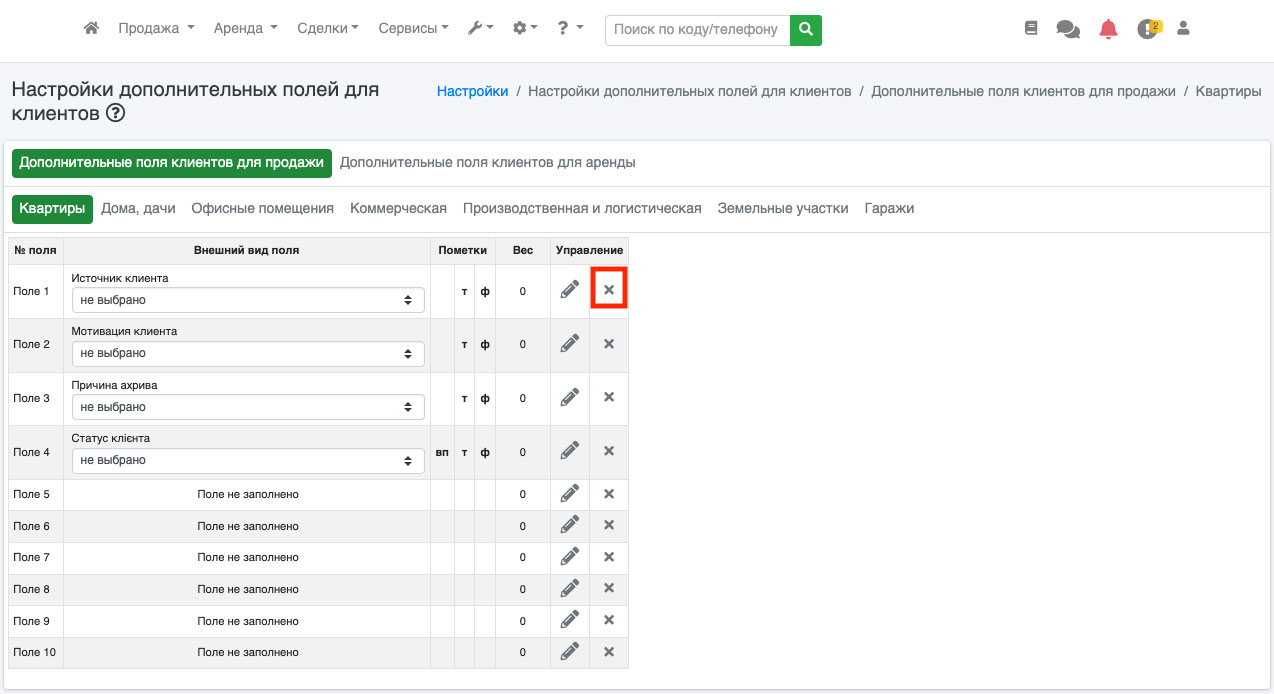Click pencil icon for Поле 4
The height and width of the screenshot is (694, 1274).
570,451
